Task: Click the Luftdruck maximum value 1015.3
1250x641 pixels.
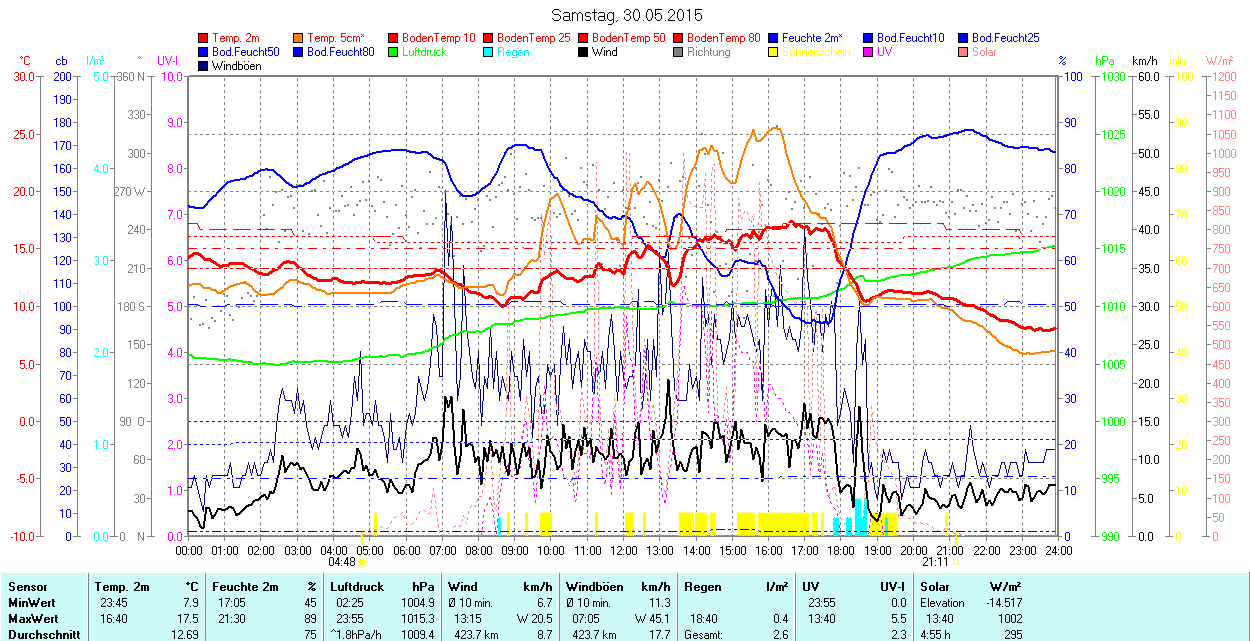Action: tap(420, 619)
